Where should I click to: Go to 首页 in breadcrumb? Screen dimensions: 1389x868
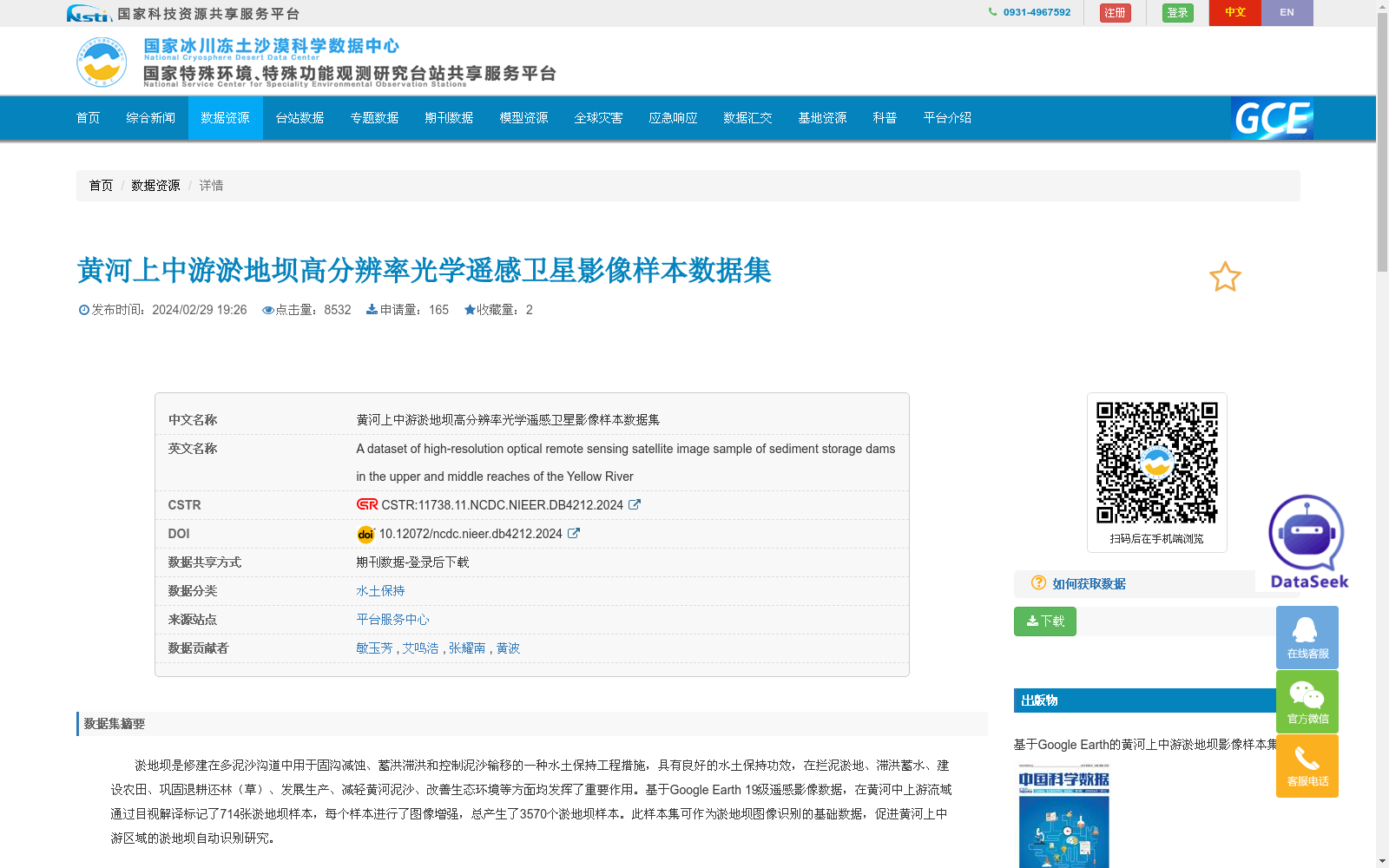[x=102, y=186]
